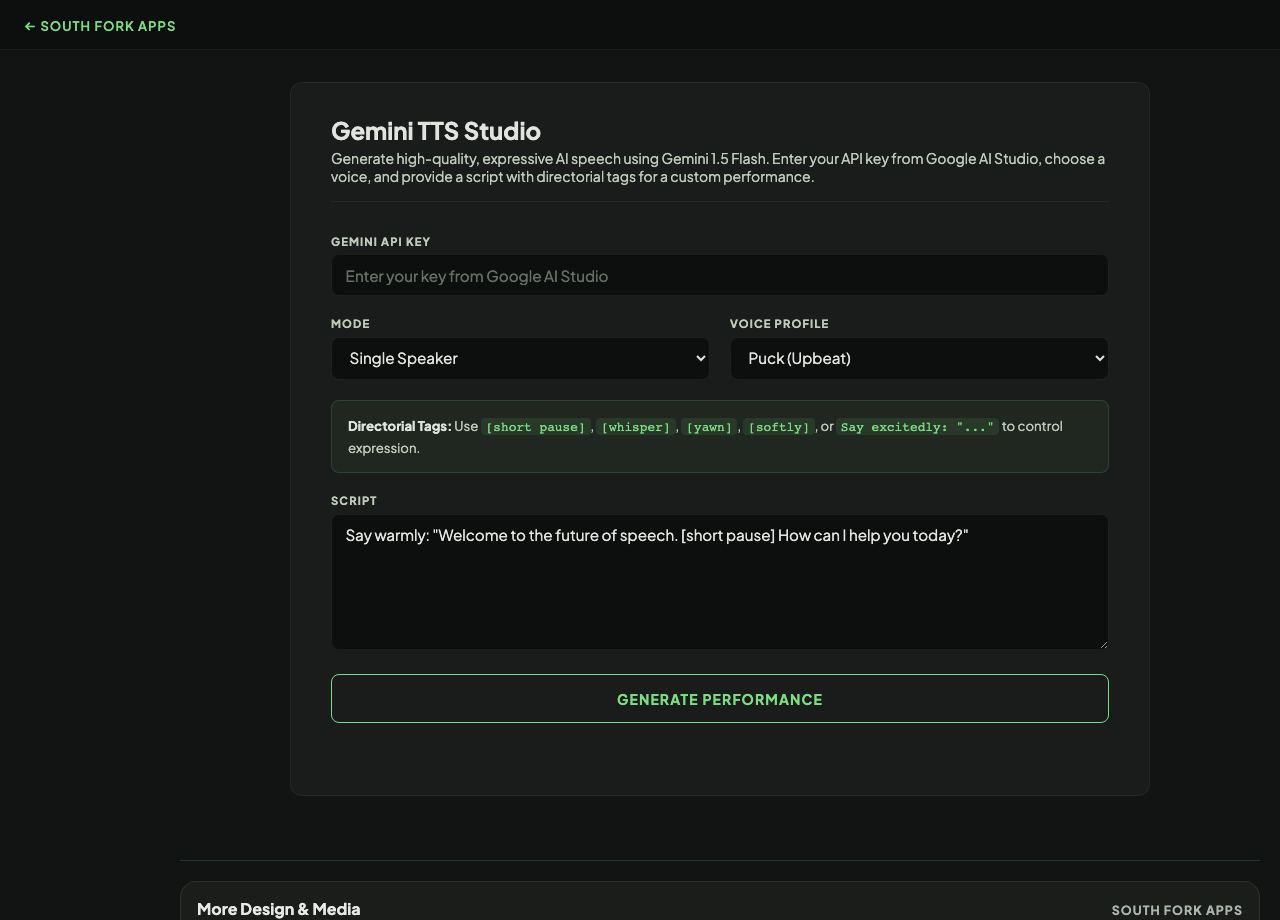Click the [softly] tag example

pyautogui.click(x=778, y=427)
